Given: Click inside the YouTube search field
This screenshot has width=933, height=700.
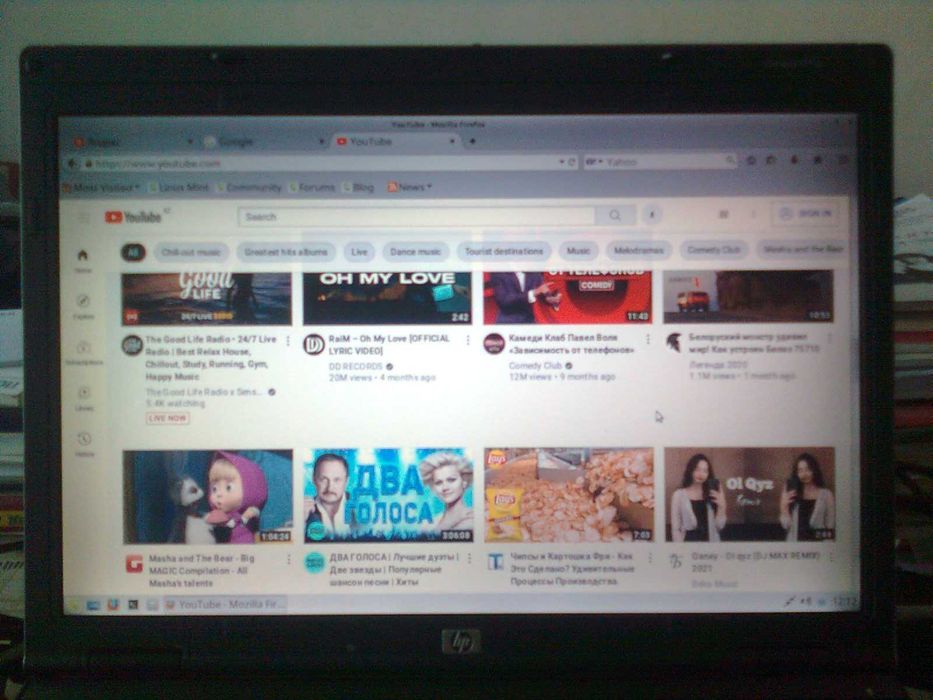Looking at the screenshot, I should pyautogui.click(x=416, y=217).
